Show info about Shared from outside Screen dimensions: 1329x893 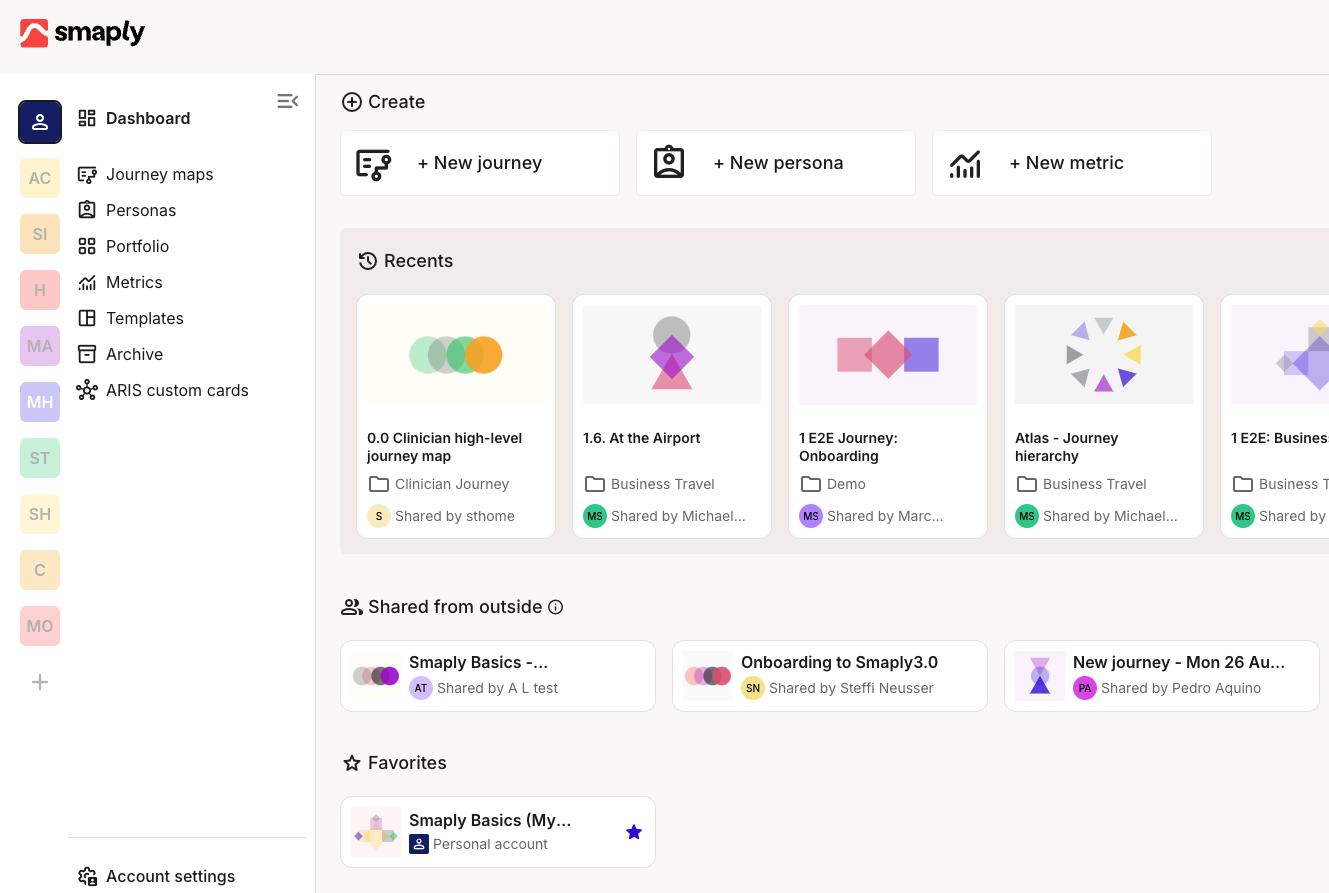556,607
